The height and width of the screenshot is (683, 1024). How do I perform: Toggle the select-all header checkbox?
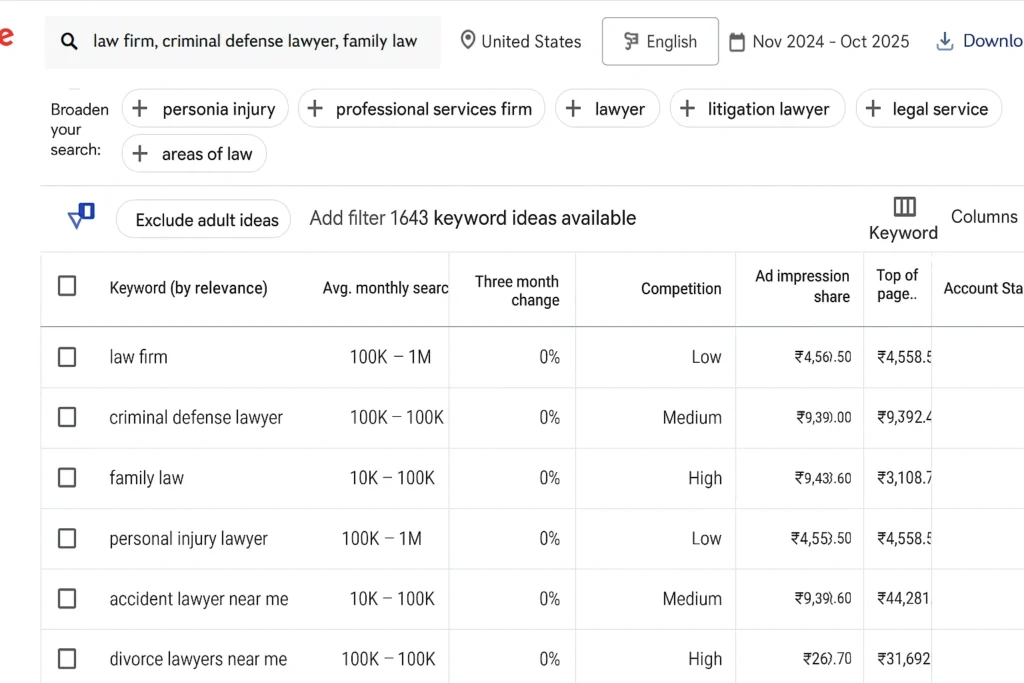[x=67, y=287]
